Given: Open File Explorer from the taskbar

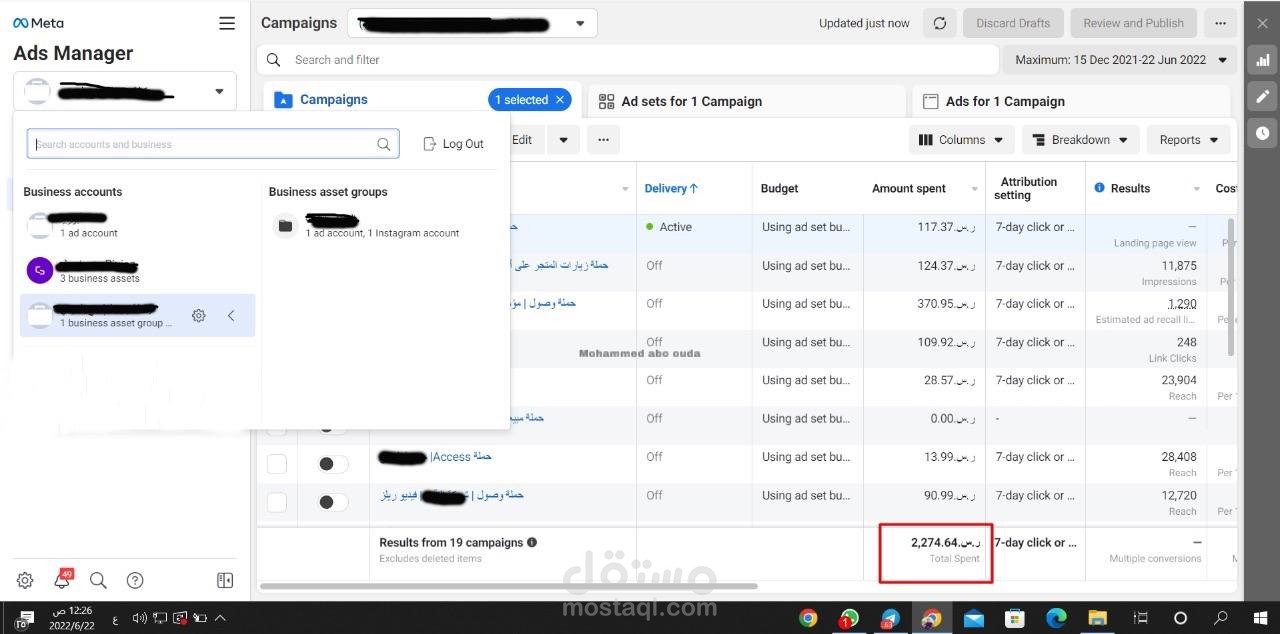Looking at the screenshot, I should pos(1097,618).
